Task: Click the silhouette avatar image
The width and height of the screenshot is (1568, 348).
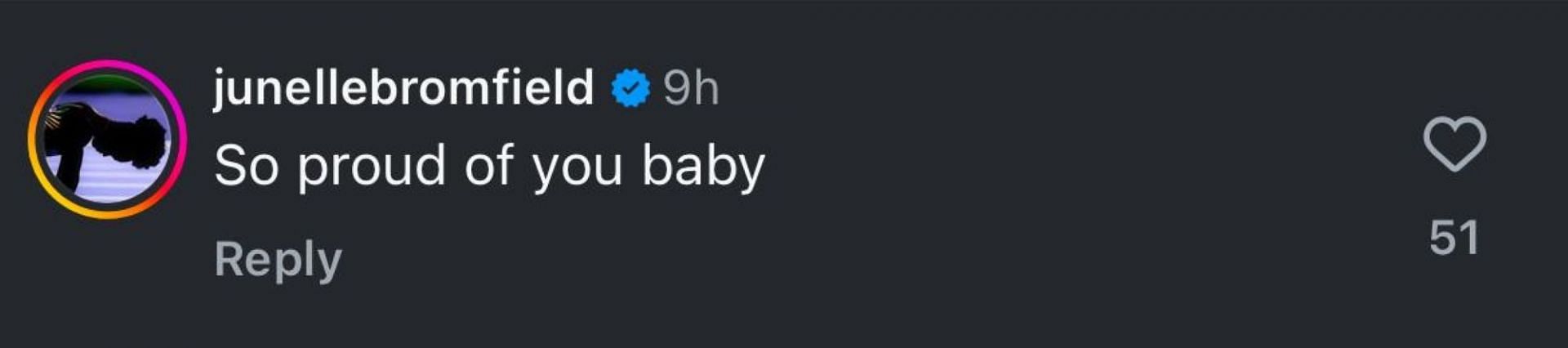Action: (107, 139)
